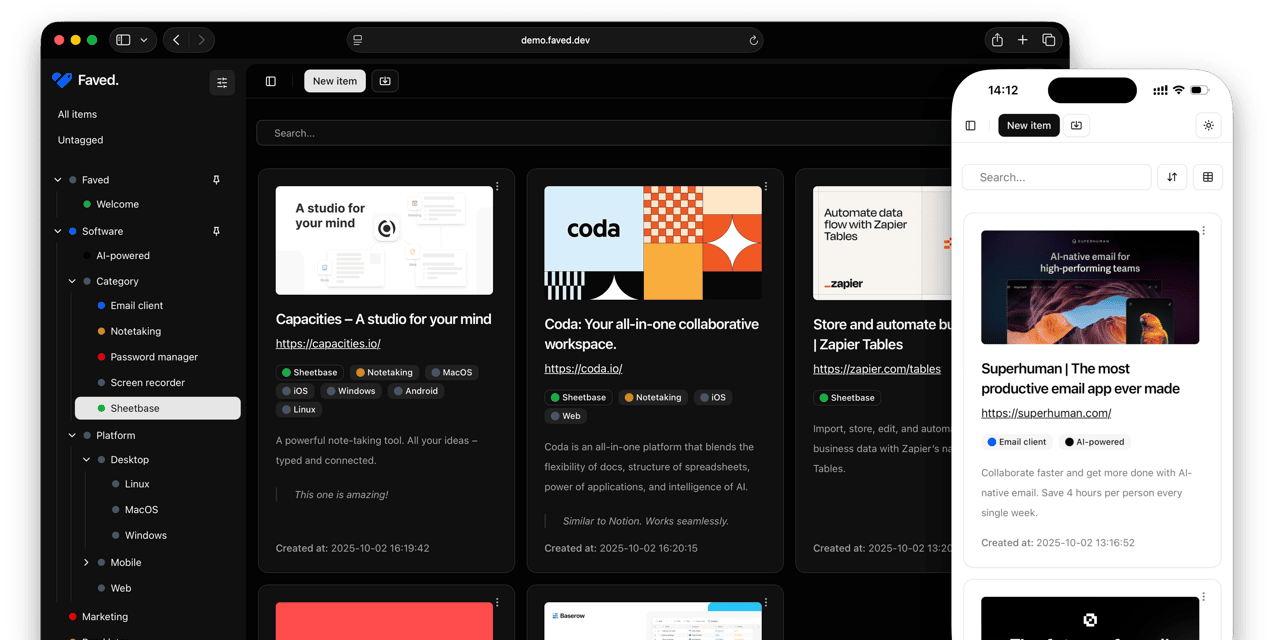Screen dimensions: 1280x640
Task: Pin icon on the Faved tag row
Action: 216,180
